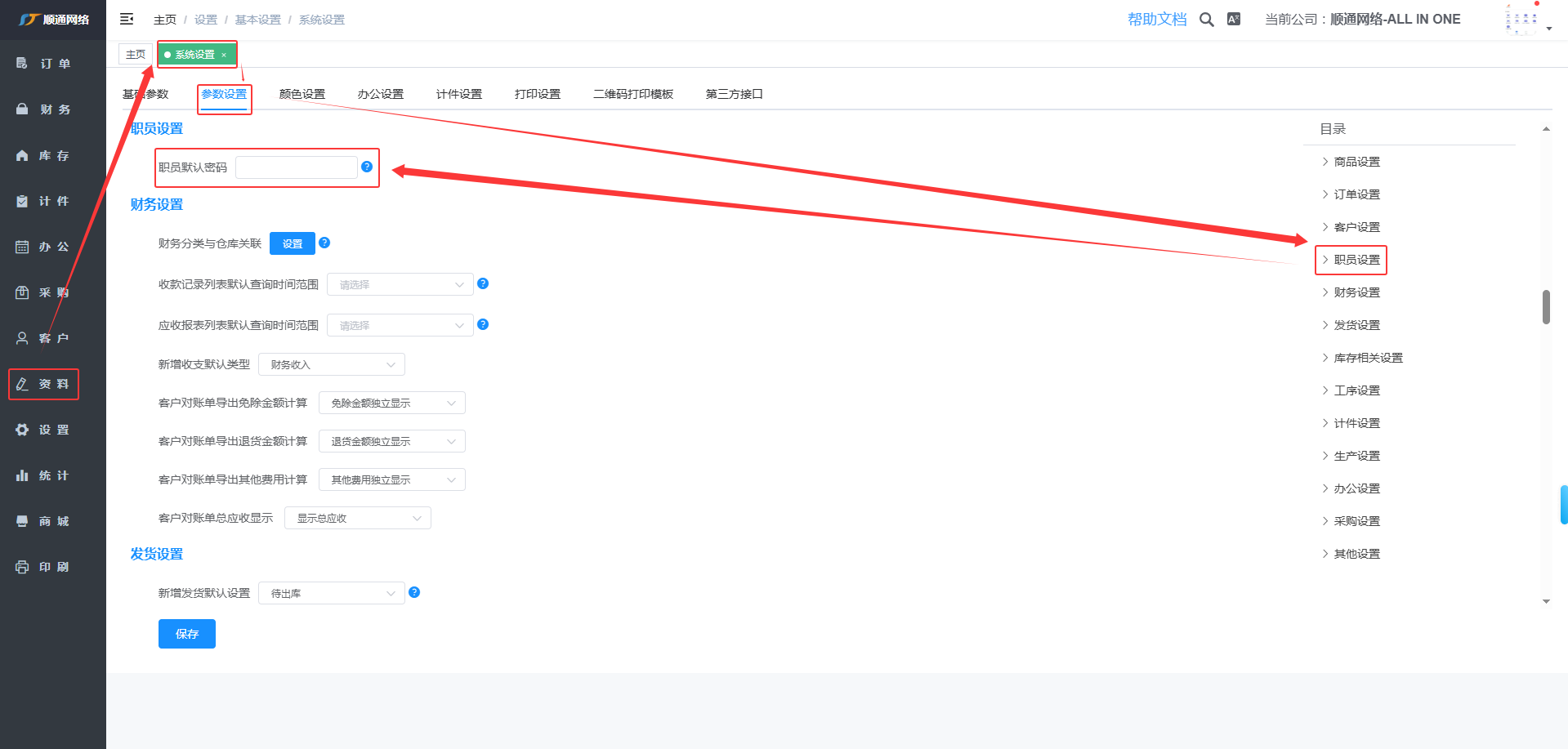Click help icon beside 职员默认密码 field
The width and height of the screenshot is (1568, 749).
click(367, 167)
